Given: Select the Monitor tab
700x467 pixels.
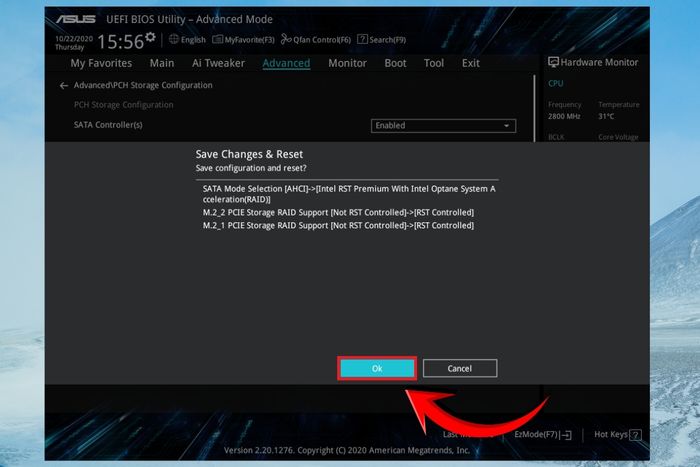Looking at the screenshot, I should [347, 63].
